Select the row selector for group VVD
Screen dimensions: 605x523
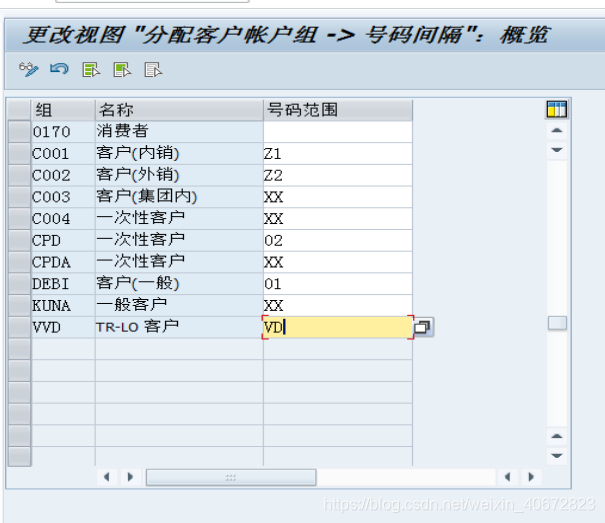pos(19,327)
